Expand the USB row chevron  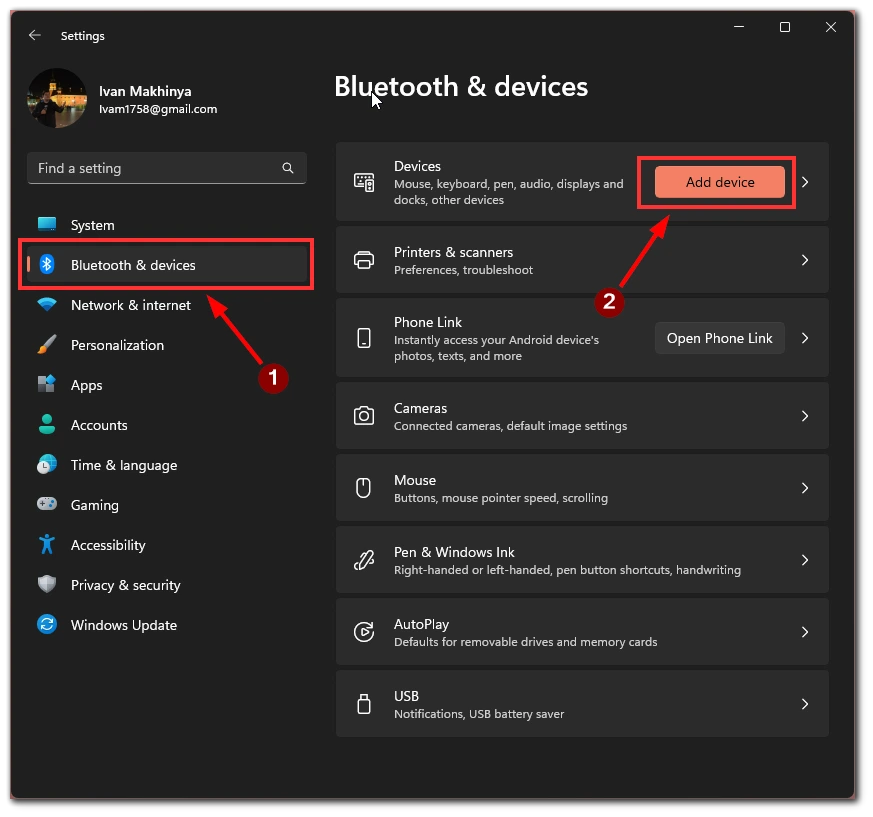pos(805,704)
